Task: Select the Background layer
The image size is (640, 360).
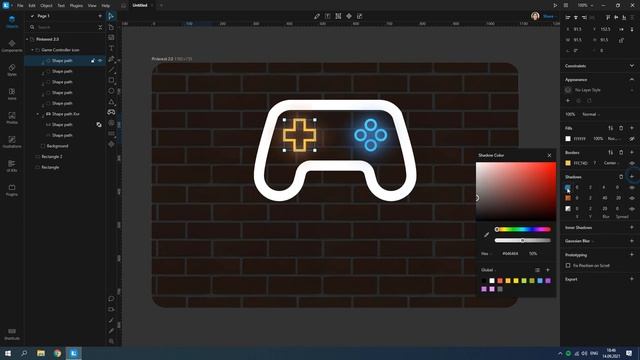Action: (x=57, y=146)
